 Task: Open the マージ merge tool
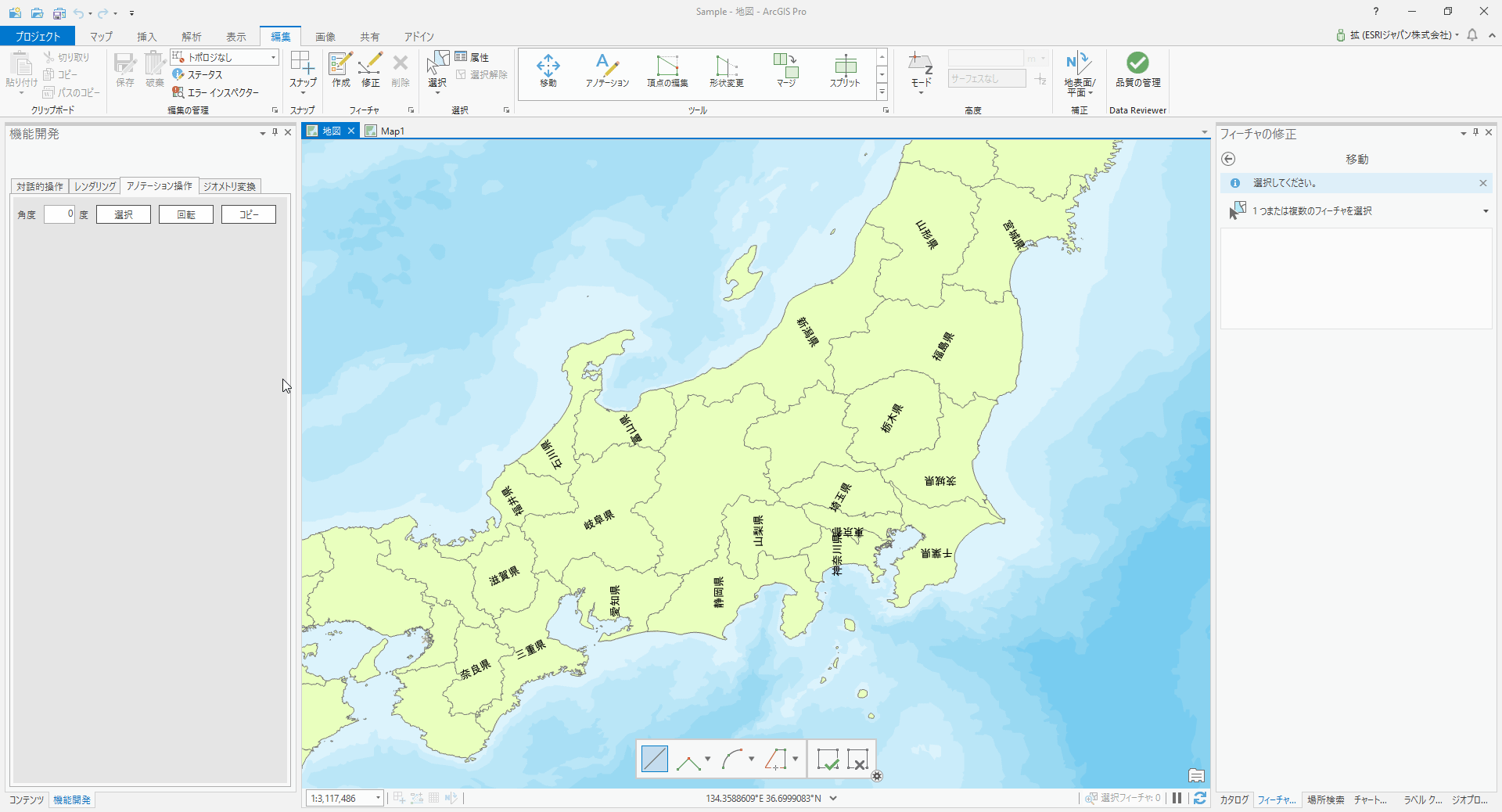click(x=786, y=70)
